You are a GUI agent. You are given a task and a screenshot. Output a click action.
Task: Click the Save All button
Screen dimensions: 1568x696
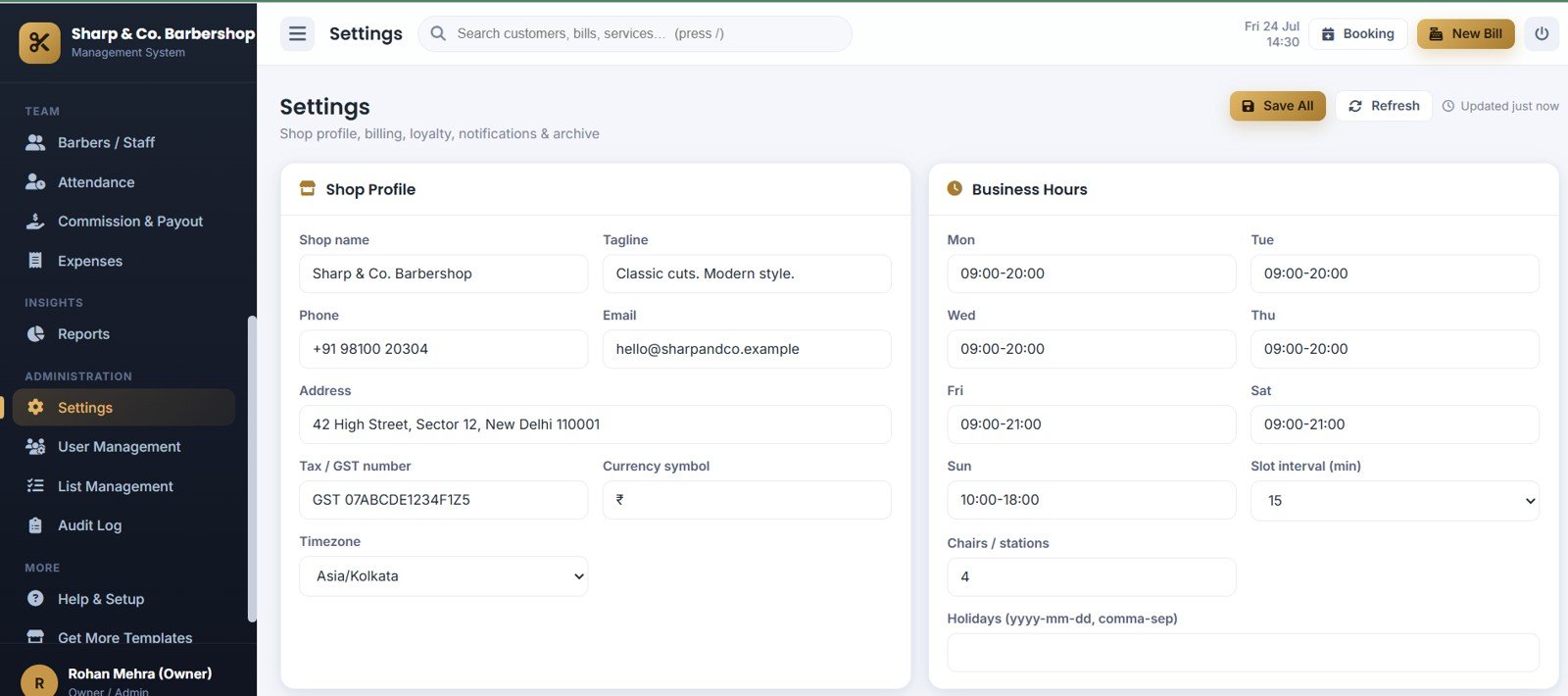coord(1278,106)
